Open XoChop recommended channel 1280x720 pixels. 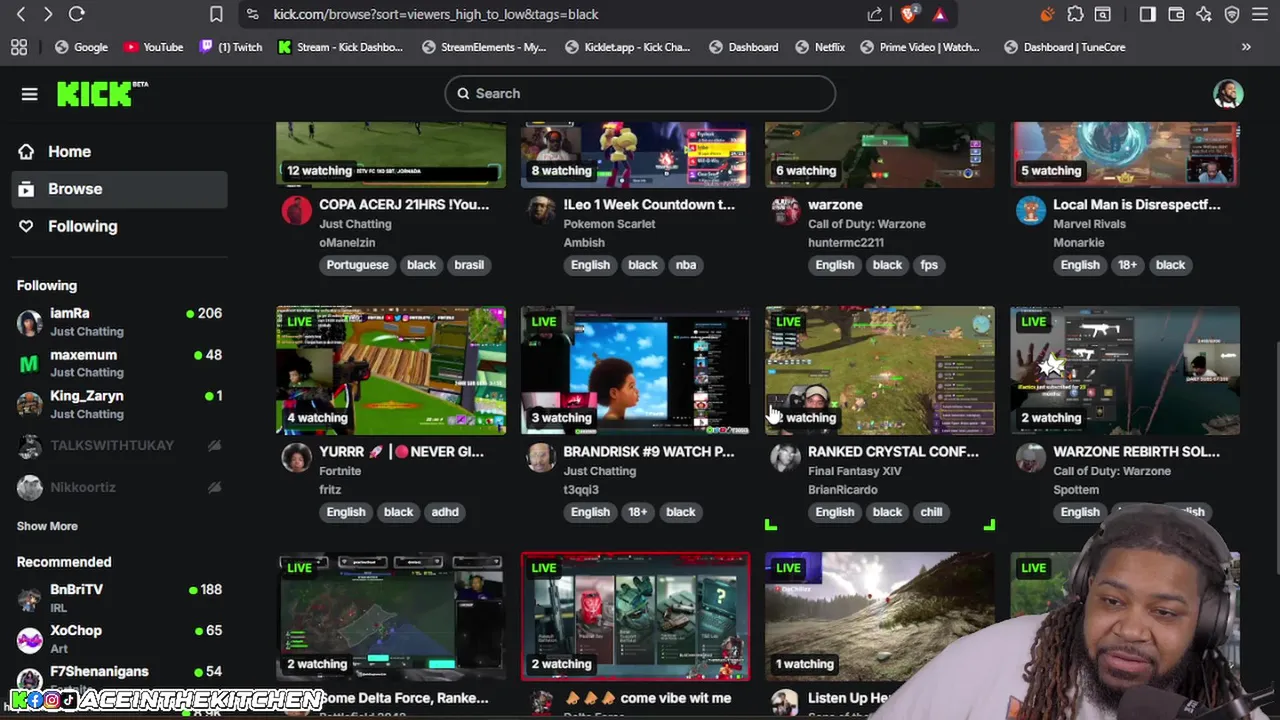click(x=120, y=639)
